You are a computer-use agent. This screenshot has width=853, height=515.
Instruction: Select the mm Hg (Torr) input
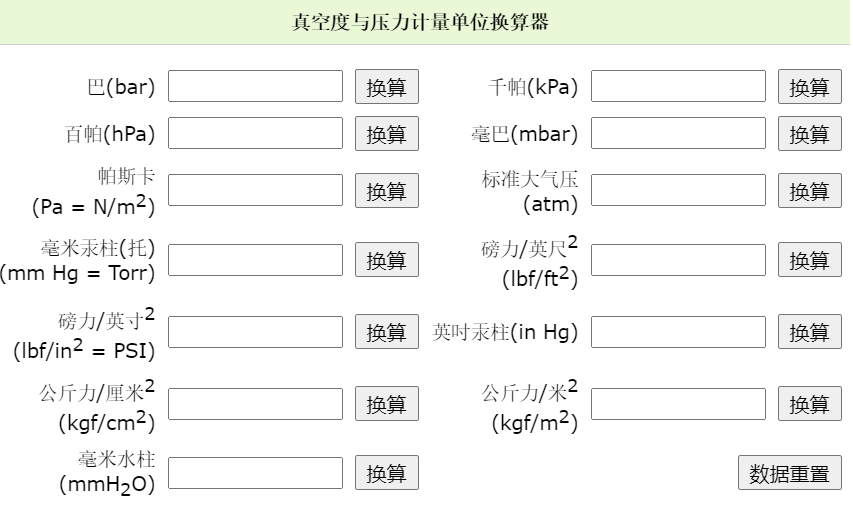255,260
